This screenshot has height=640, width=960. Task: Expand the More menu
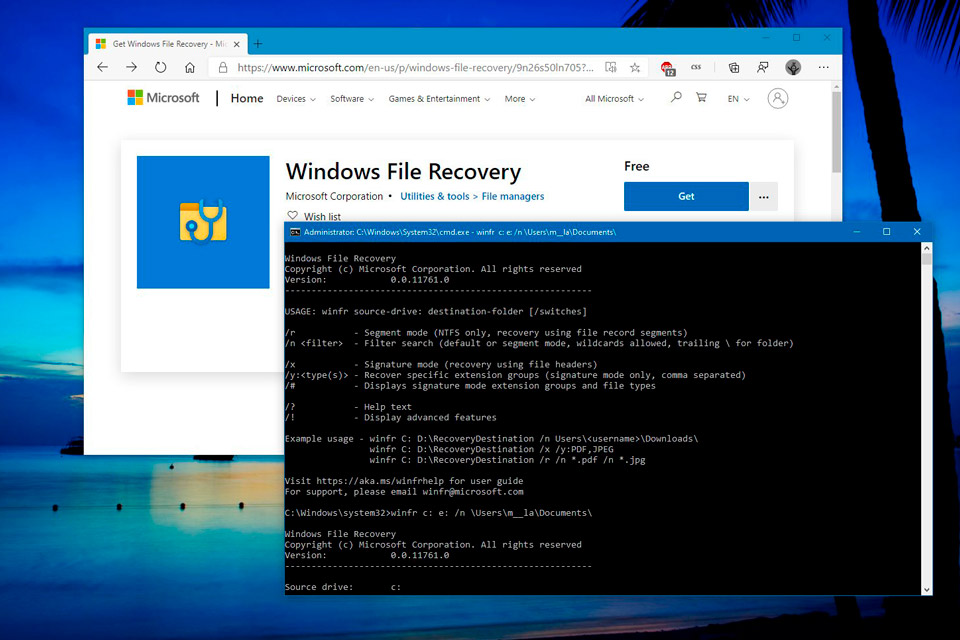(x=520, y=99)
